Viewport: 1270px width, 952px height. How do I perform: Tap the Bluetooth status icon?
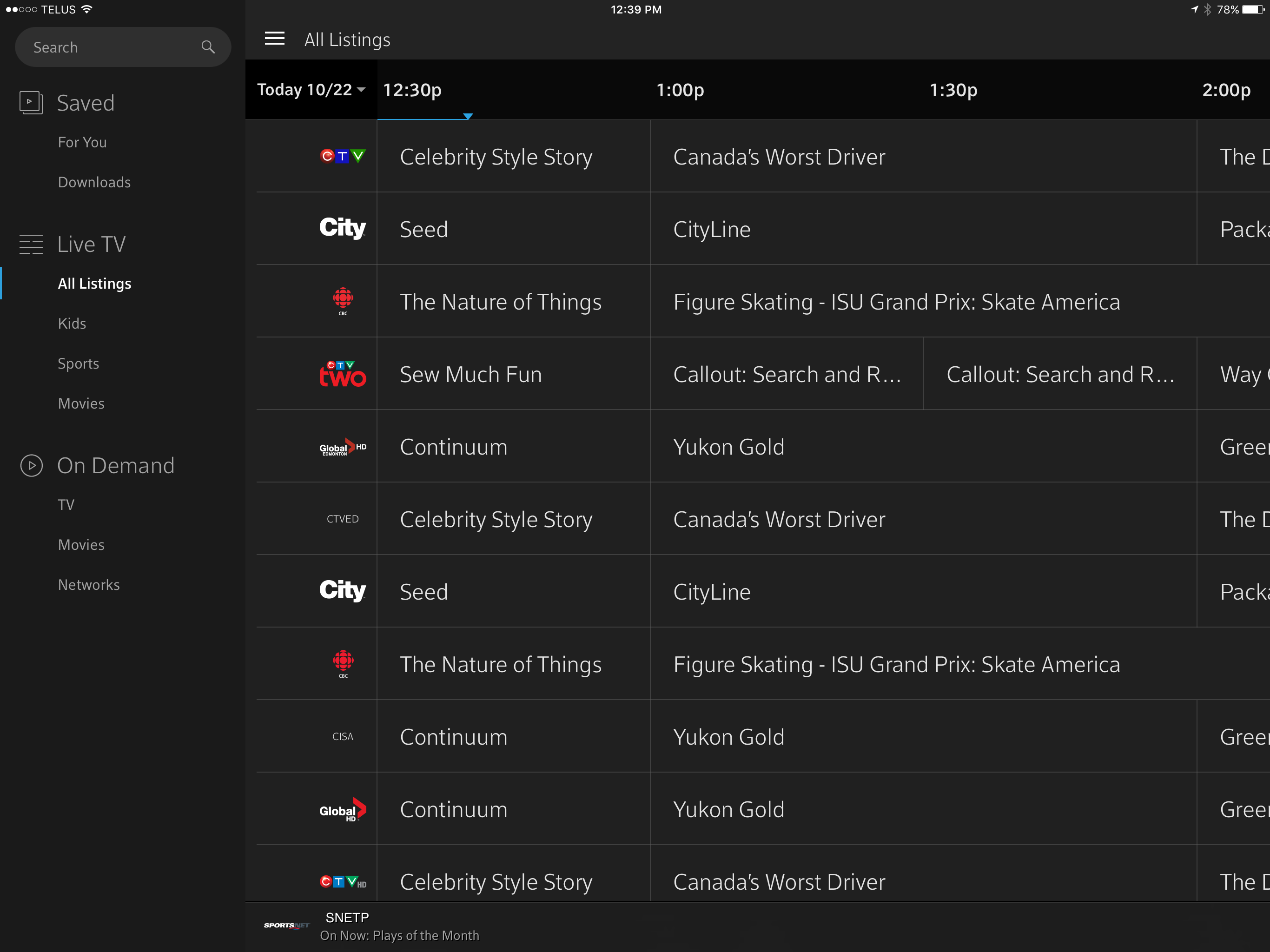click(x=1207, y=9)
